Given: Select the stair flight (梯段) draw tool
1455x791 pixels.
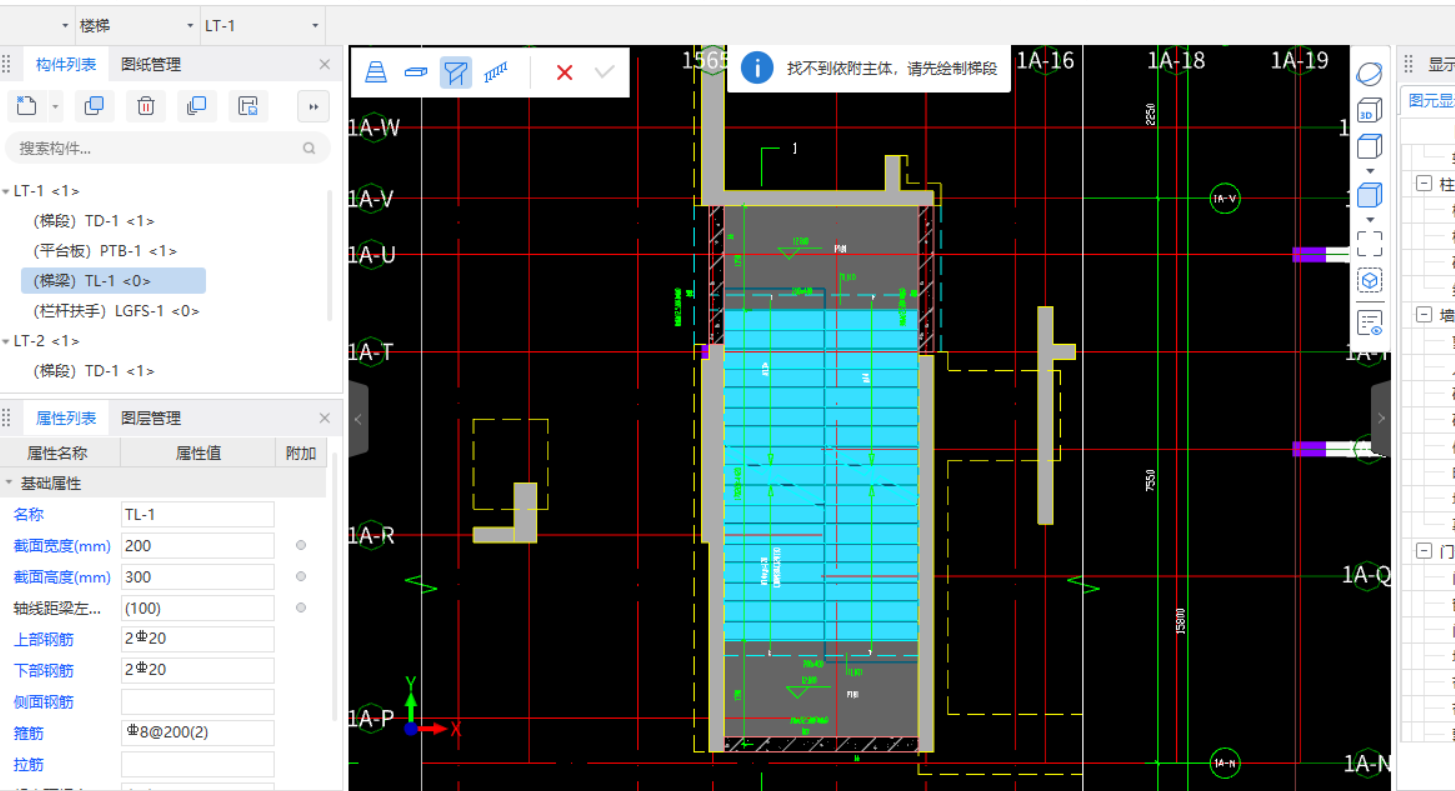Looking at the screenshot, I should (x=376, y=72).
